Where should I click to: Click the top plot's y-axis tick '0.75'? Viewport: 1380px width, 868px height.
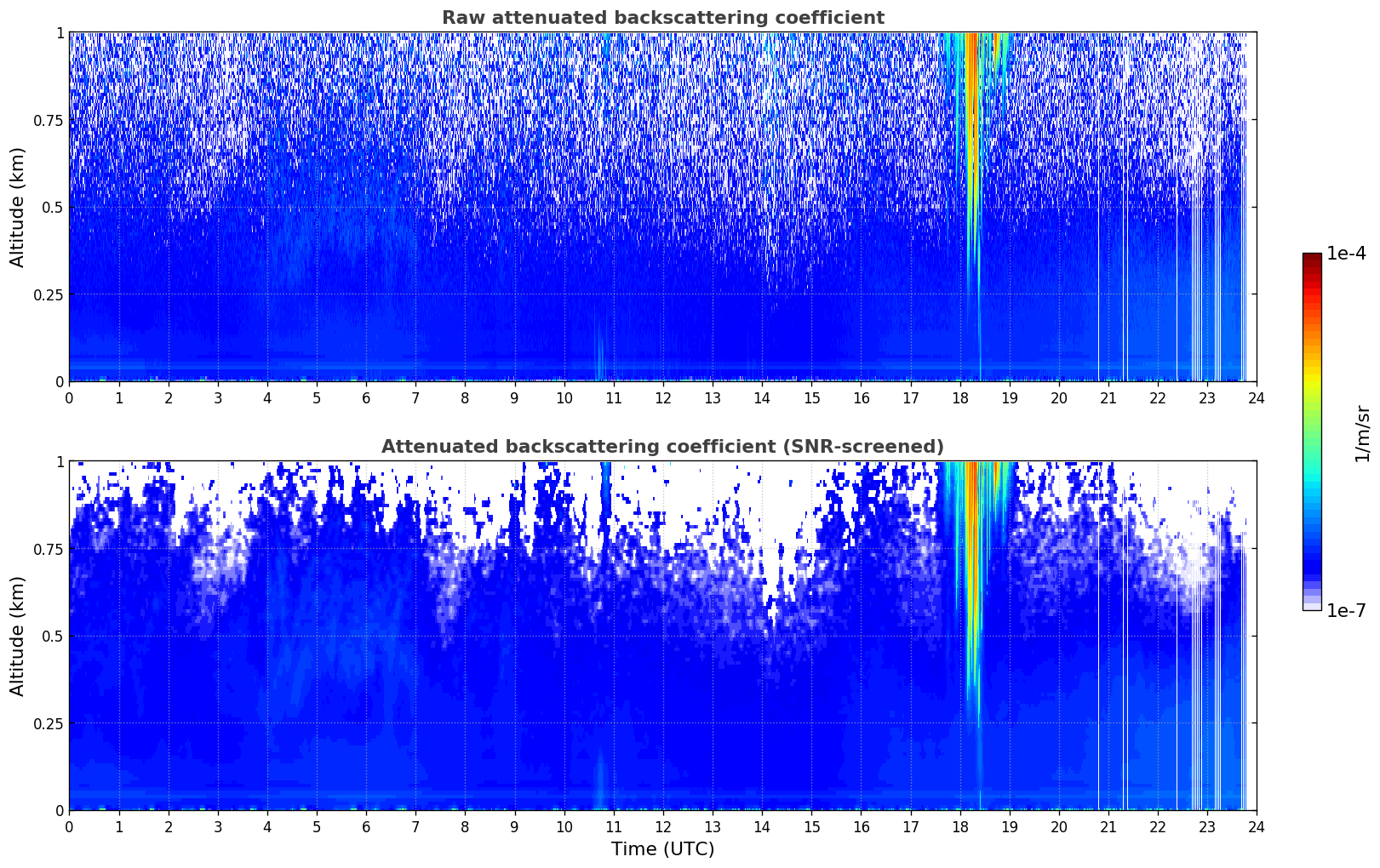point(49,120)
